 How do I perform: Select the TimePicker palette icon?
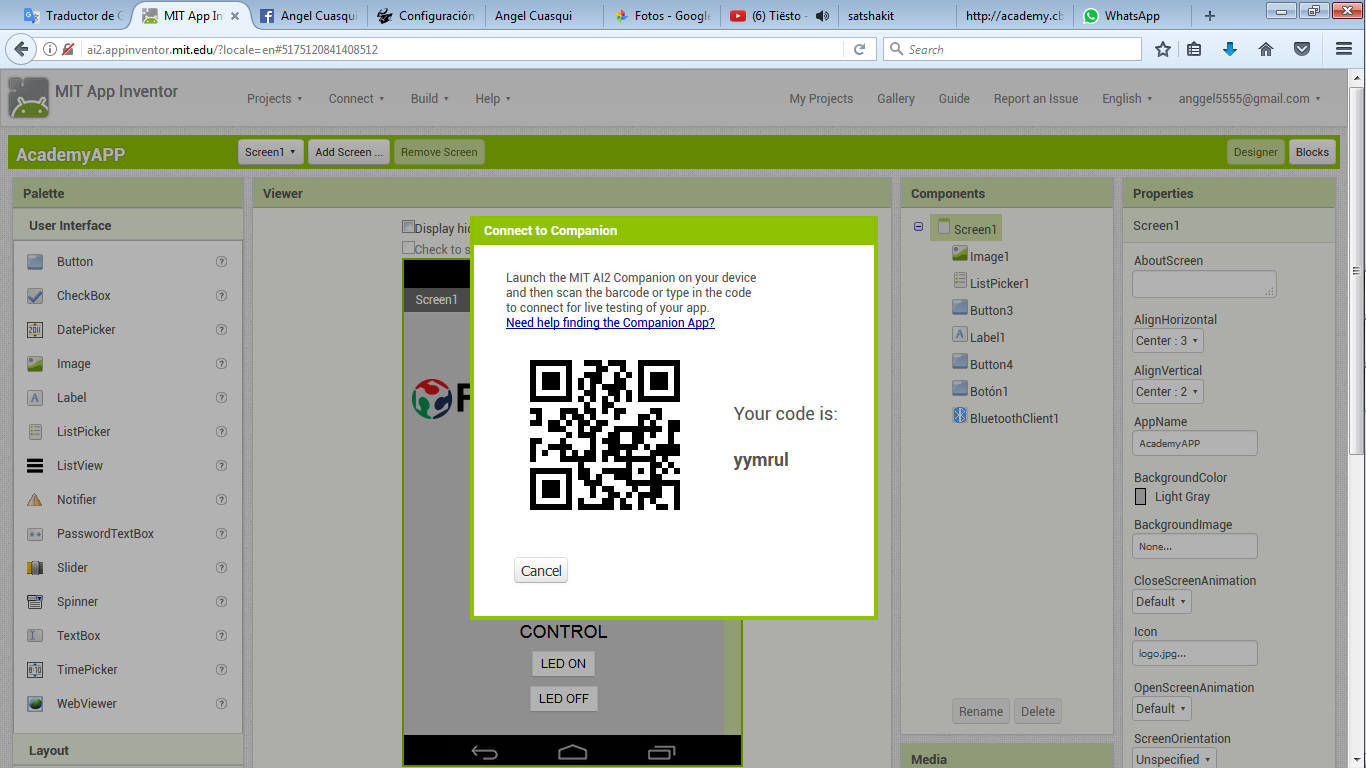[35, 670]
